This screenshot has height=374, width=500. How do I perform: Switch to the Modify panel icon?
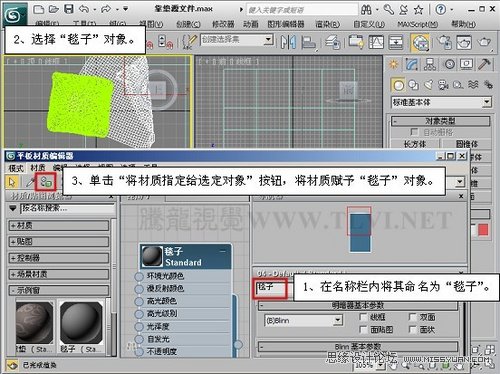click(412, 64)
